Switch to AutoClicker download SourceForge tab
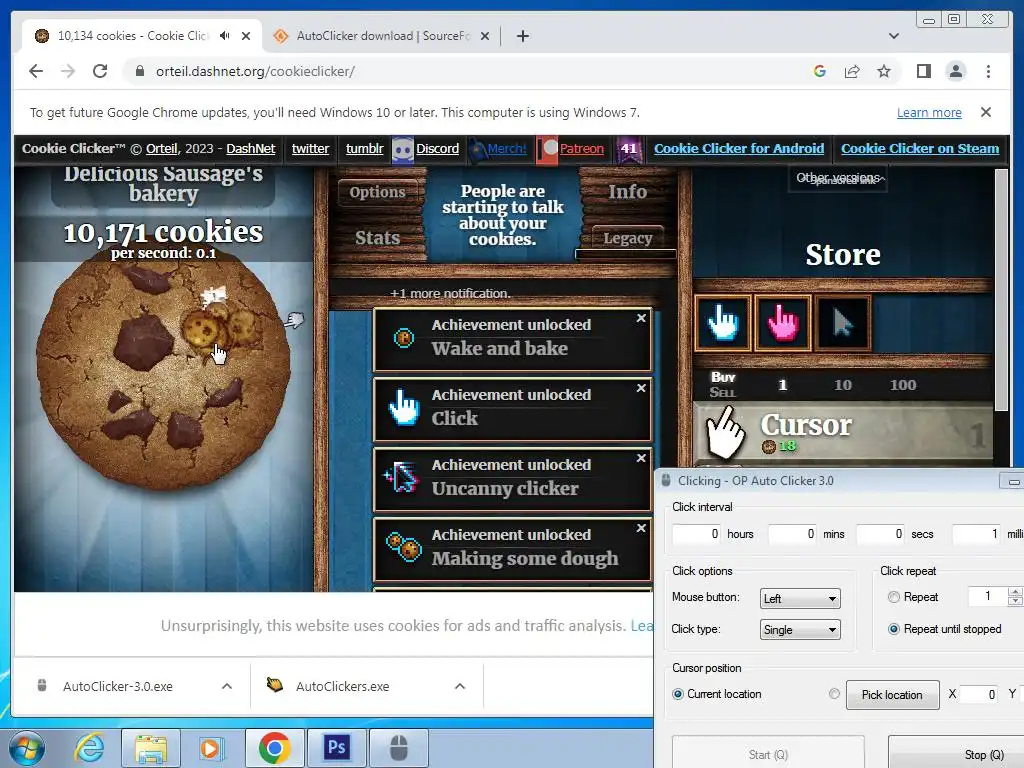Image resolution: width=1024 pixels, height=768 pixels. click(x=382, y=36)
